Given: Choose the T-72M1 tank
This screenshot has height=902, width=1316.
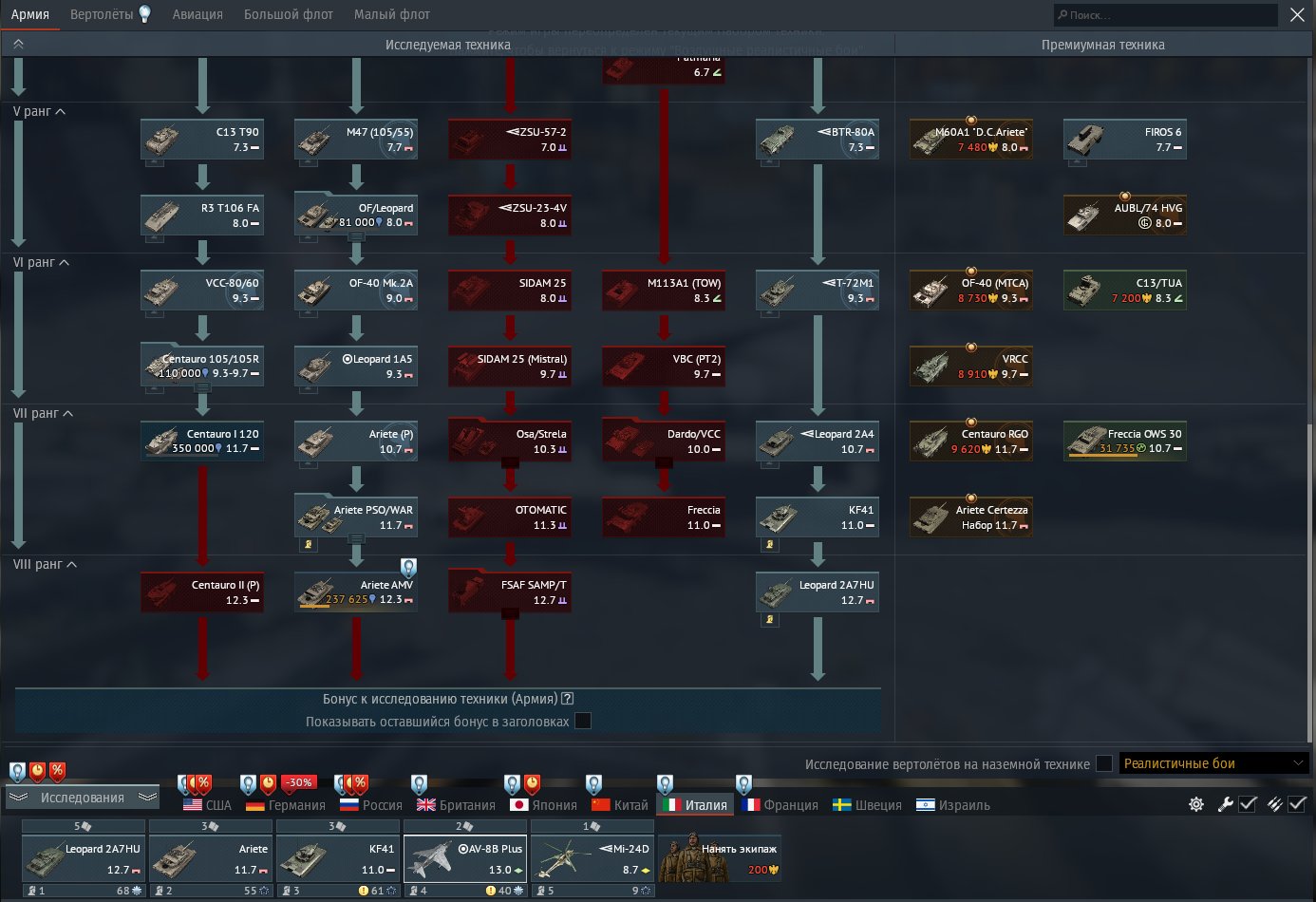Looking at the screenshot, I should tap(818, 290).
